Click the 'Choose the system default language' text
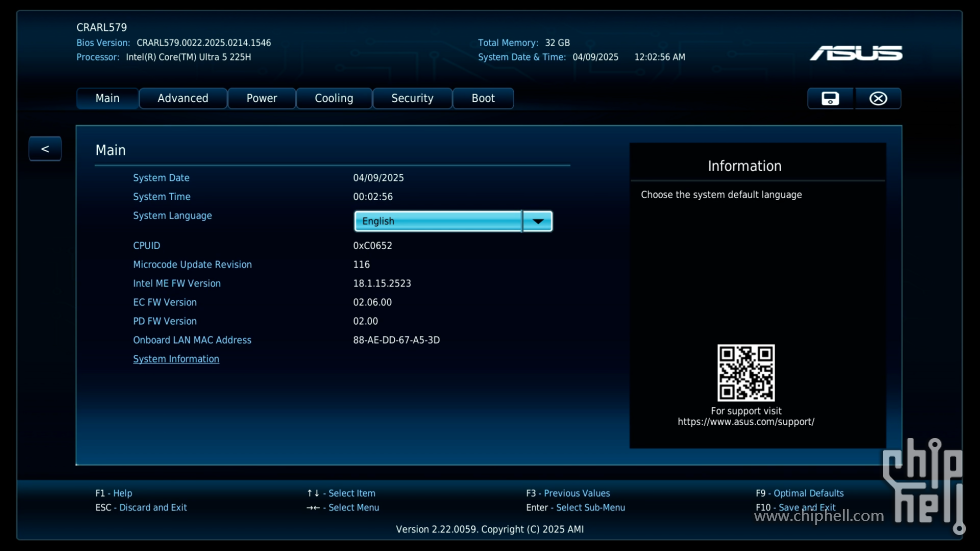This screenshot has height=551, width=980. click(x=721, y=195)
